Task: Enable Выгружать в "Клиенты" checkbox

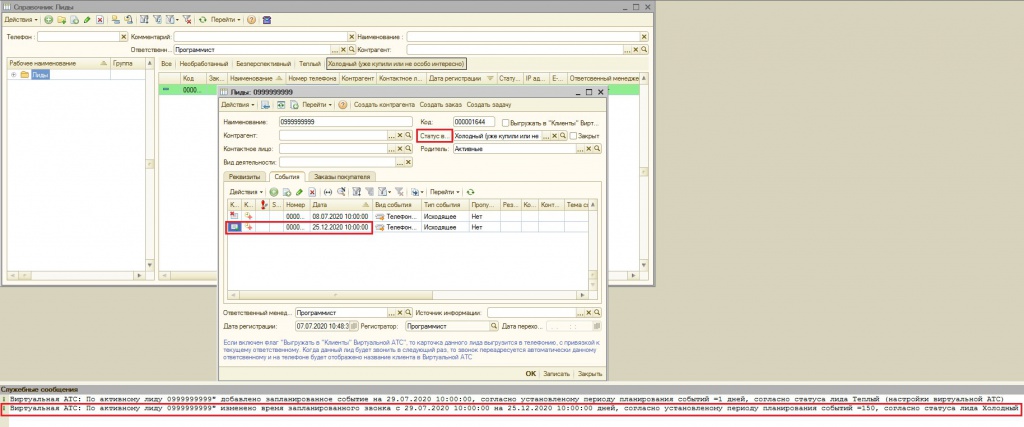Action: coord(505,122)
